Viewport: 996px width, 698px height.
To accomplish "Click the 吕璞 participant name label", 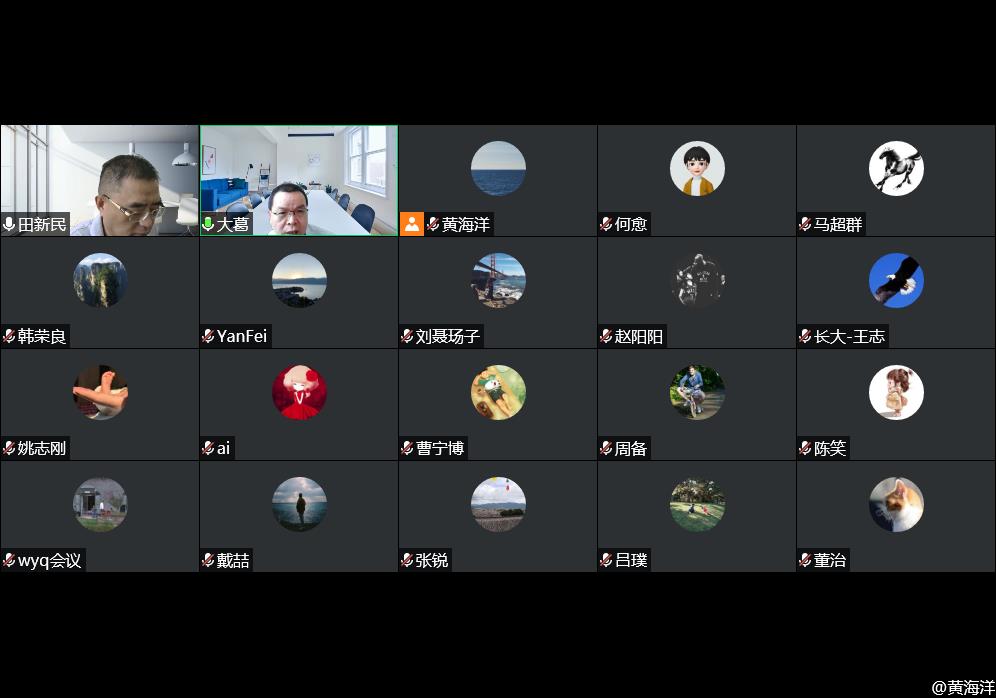I will coord(631,560).
